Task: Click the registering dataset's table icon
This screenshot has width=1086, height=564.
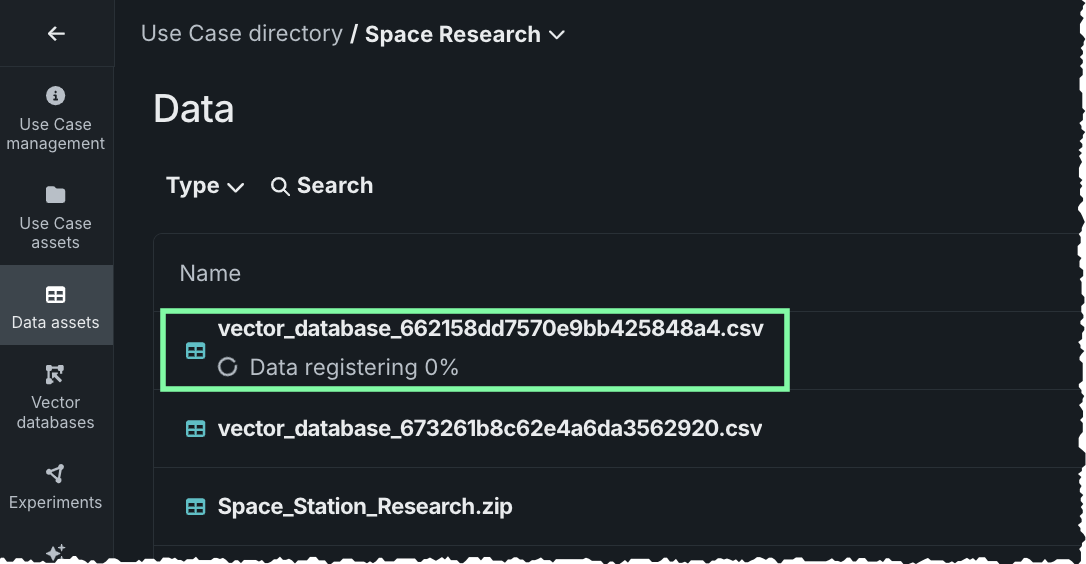Action: click(196, 351)
